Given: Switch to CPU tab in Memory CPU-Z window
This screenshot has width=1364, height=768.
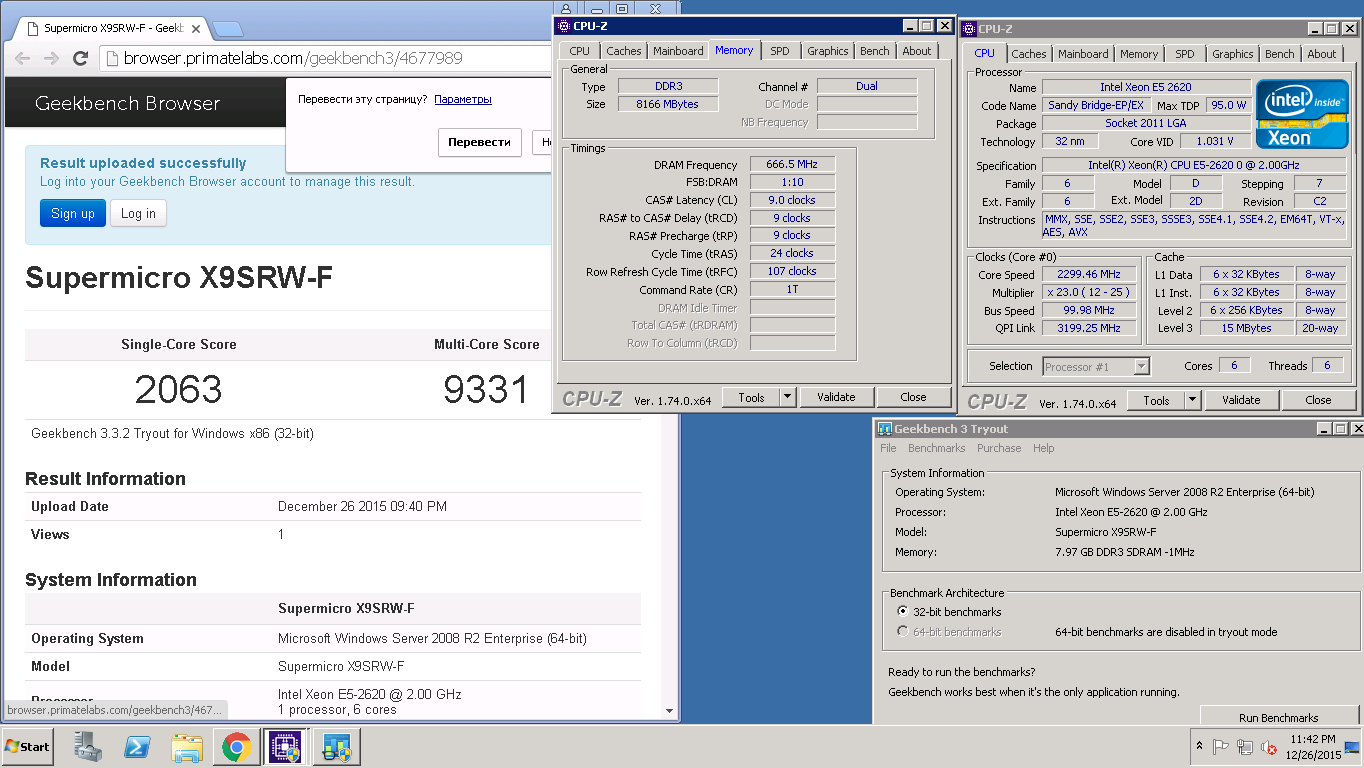Looking at the screenshot, I should click(579, 51).
